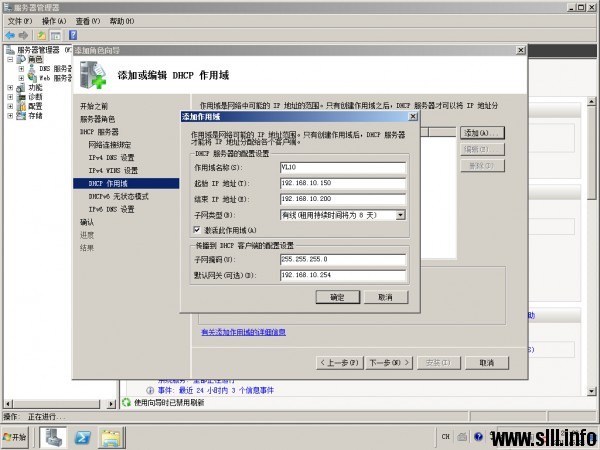Launch PowerShell from the taskbar
600x450 pixels.
pos(83,436)
